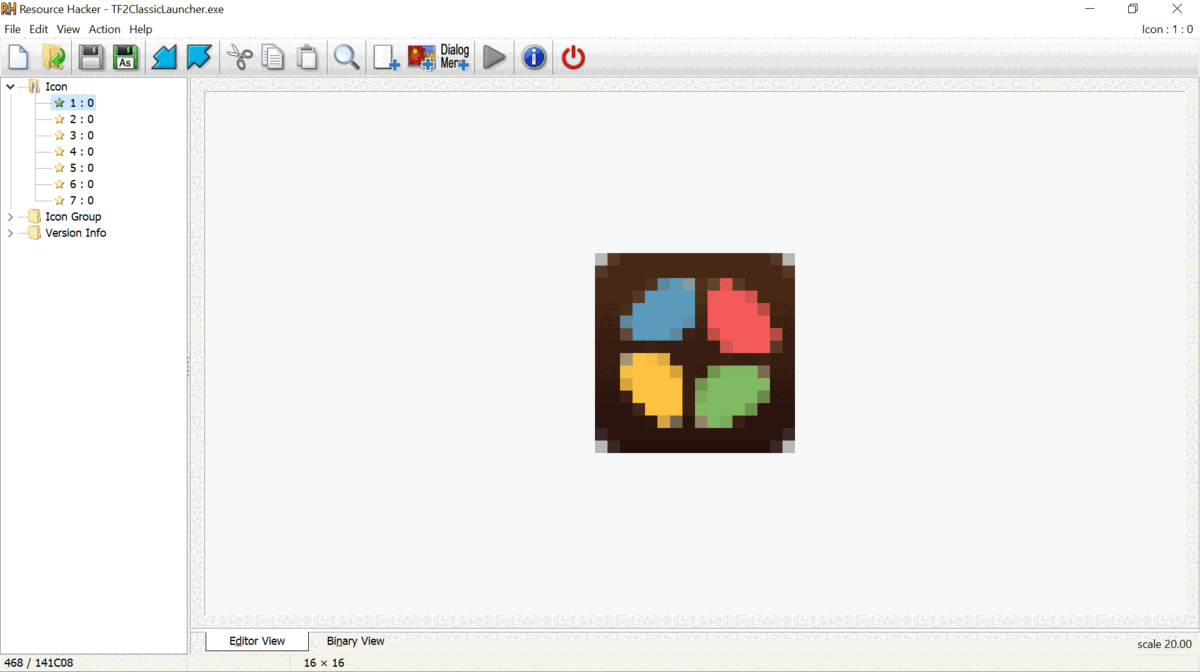Click the Cut scissors icon
1200x672 pixels.
tap(239, 57)
